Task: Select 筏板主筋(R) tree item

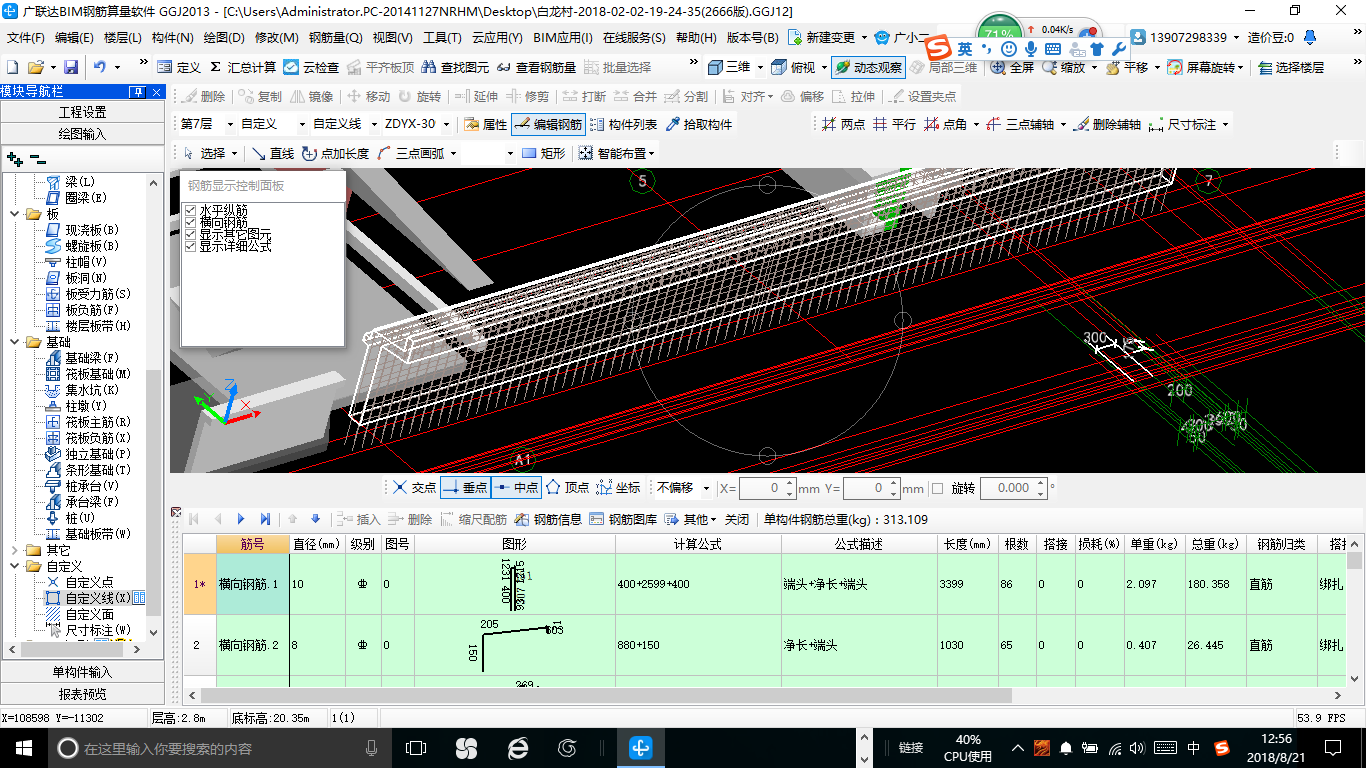Action: 88,422
